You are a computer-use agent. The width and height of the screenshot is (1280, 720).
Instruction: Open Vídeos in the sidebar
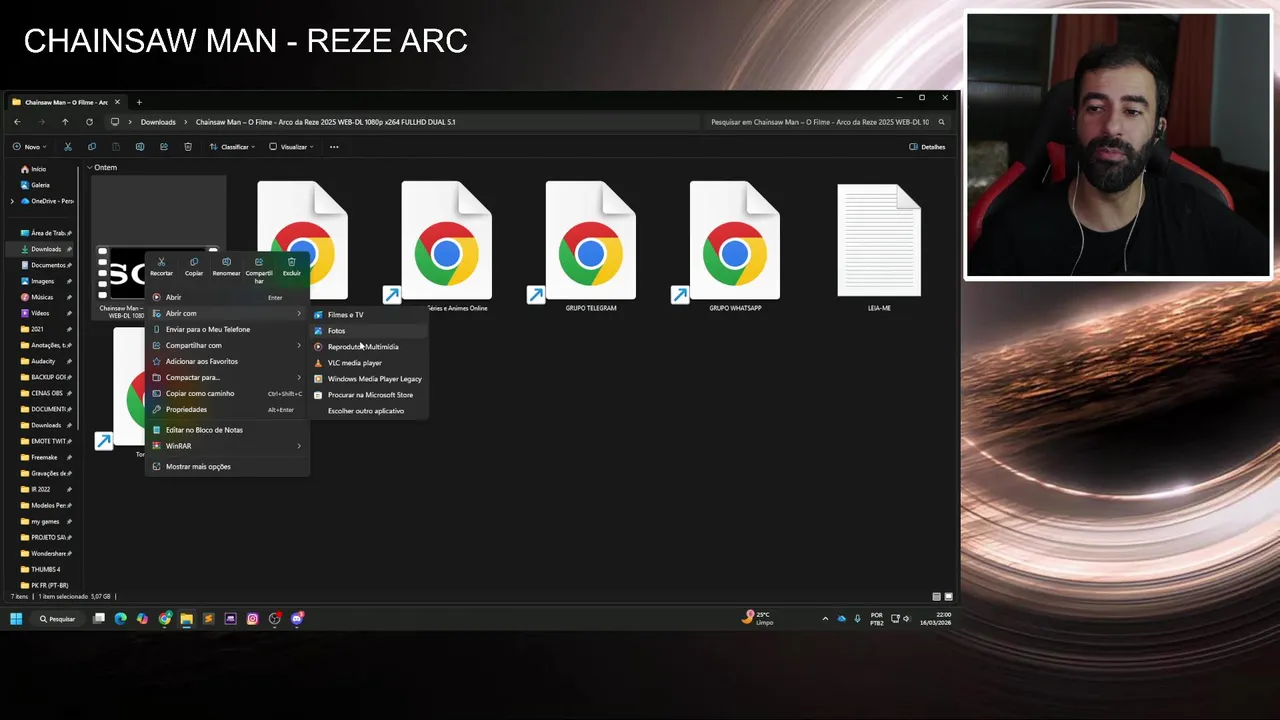(40, 313)
